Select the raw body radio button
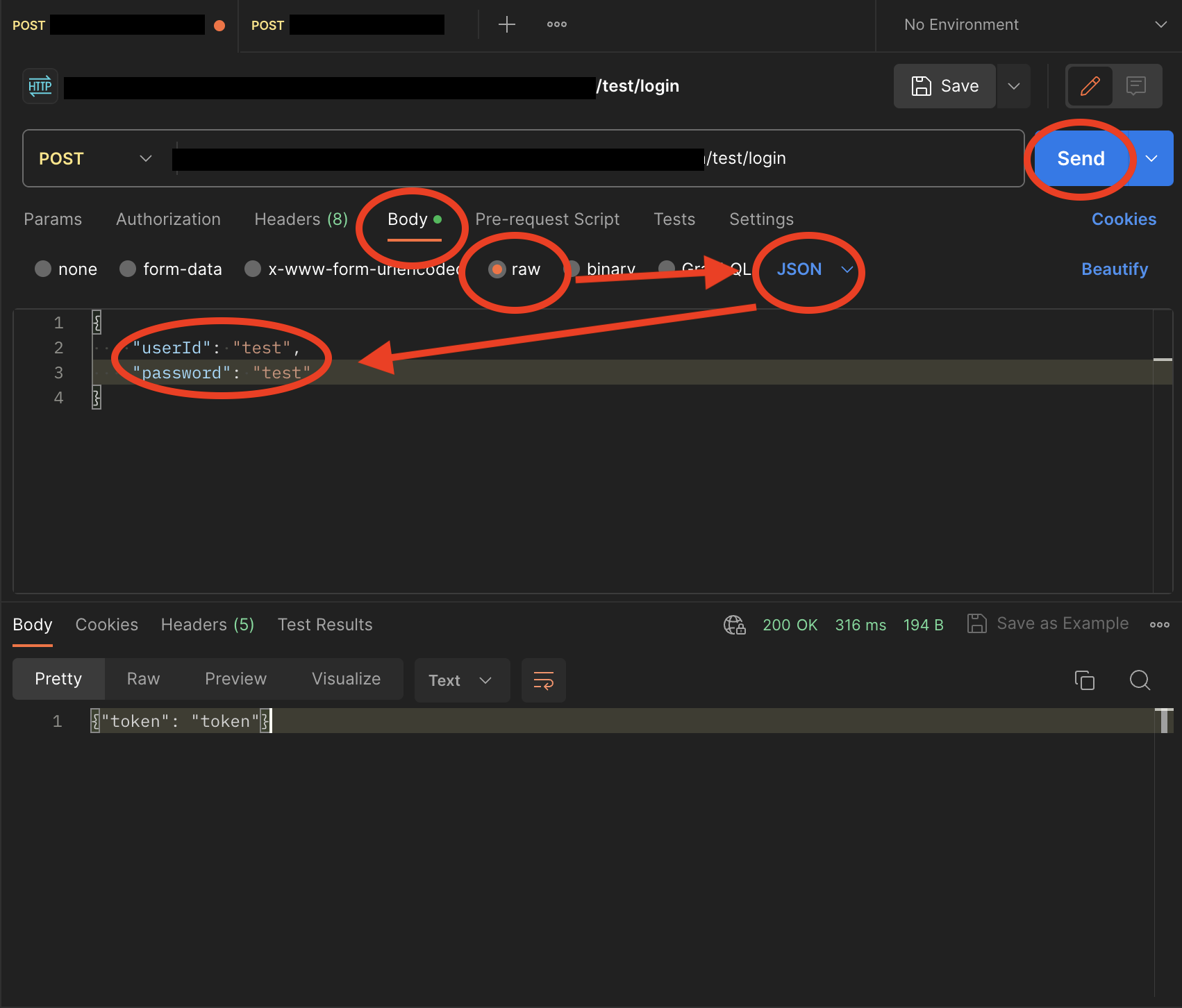1182x1008 pixels. pos(497,269)
